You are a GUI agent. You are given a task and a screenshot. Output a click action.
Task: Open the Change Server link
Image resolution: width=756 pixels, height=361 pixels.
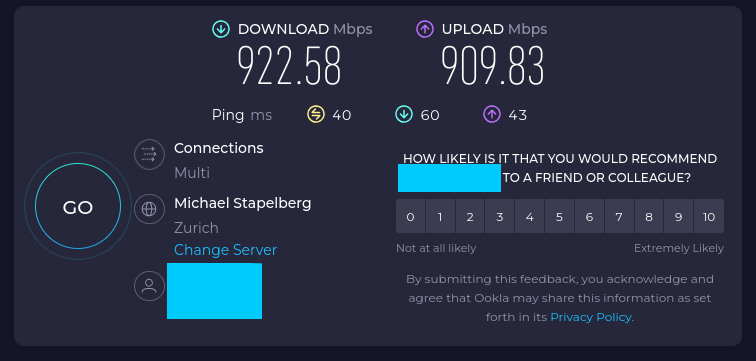point(225,250)
